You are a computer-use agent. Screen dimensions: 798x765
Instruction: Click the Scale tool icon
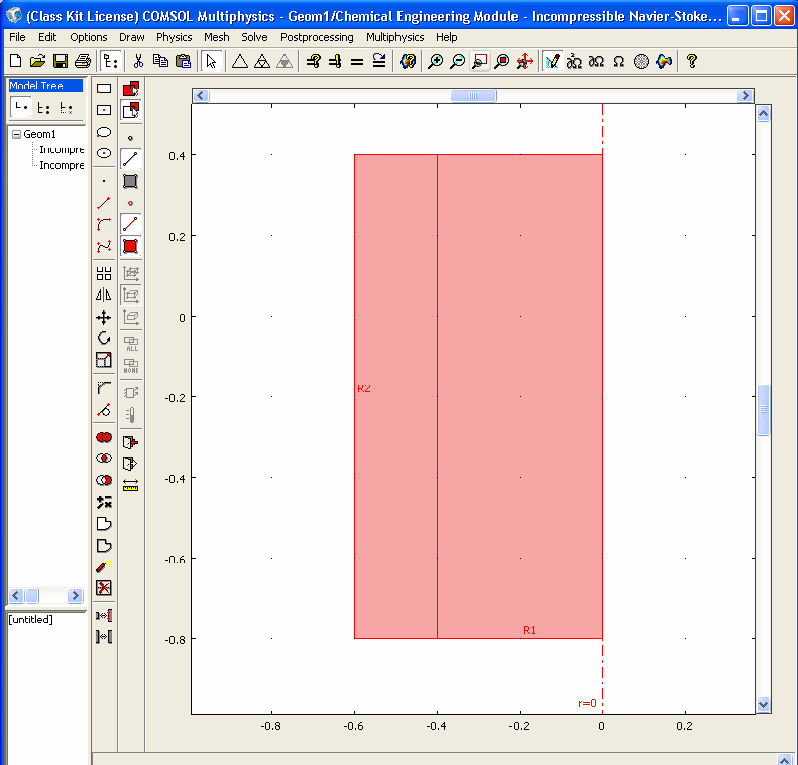pyautogui.click(x=104, y=360)
